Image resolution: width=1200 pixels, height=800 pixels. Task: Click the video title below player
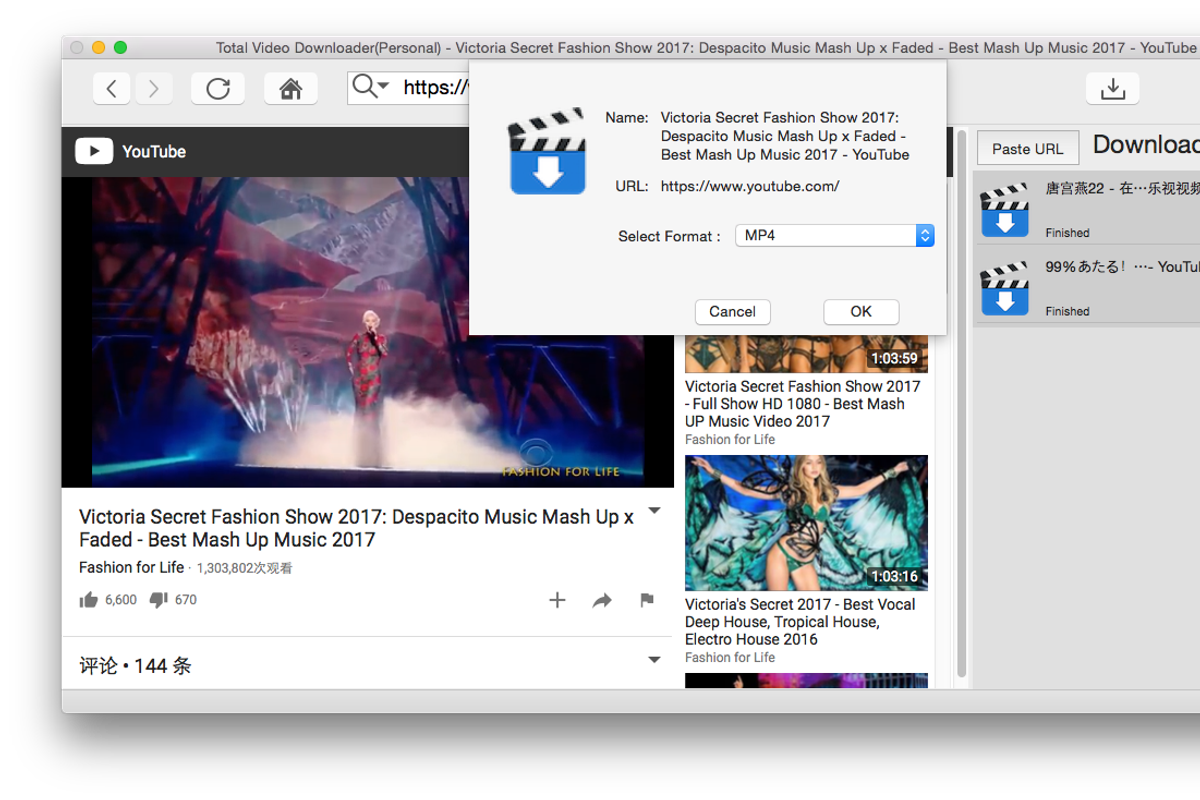[357, 528]
